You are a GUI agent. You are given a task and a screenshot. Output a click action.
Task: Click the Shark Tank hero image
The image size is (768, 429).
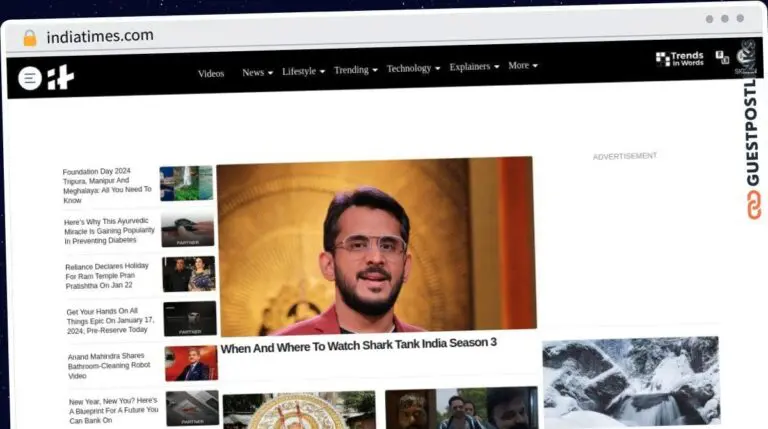(x=376, y=246)
